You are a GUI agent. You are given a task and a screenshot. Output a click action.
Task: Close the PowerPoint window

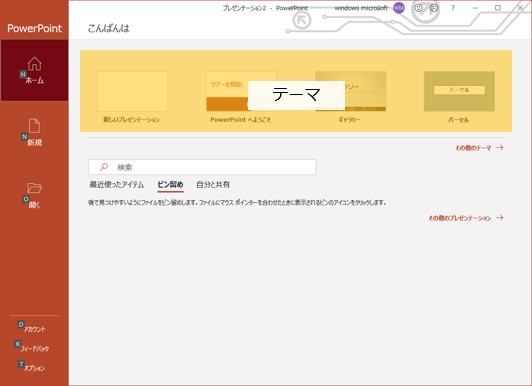coord(520,8)
